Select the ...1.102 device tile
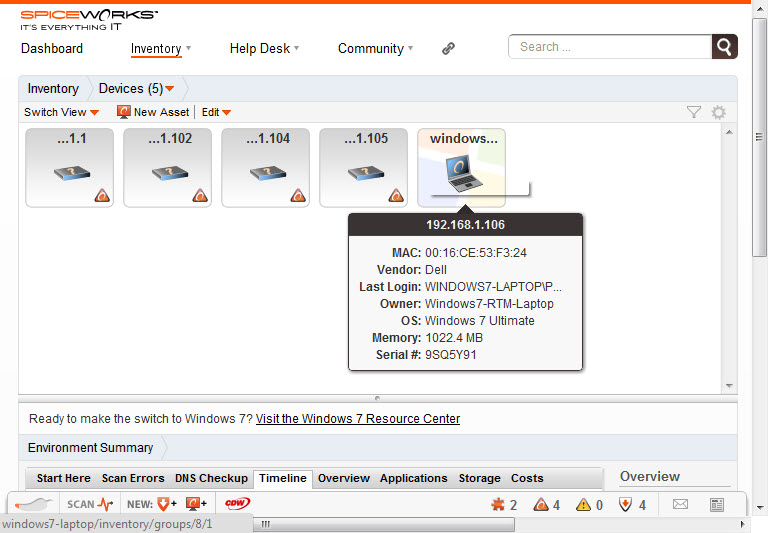This screenshot has height=533, width=768. (x=168, y=168)
